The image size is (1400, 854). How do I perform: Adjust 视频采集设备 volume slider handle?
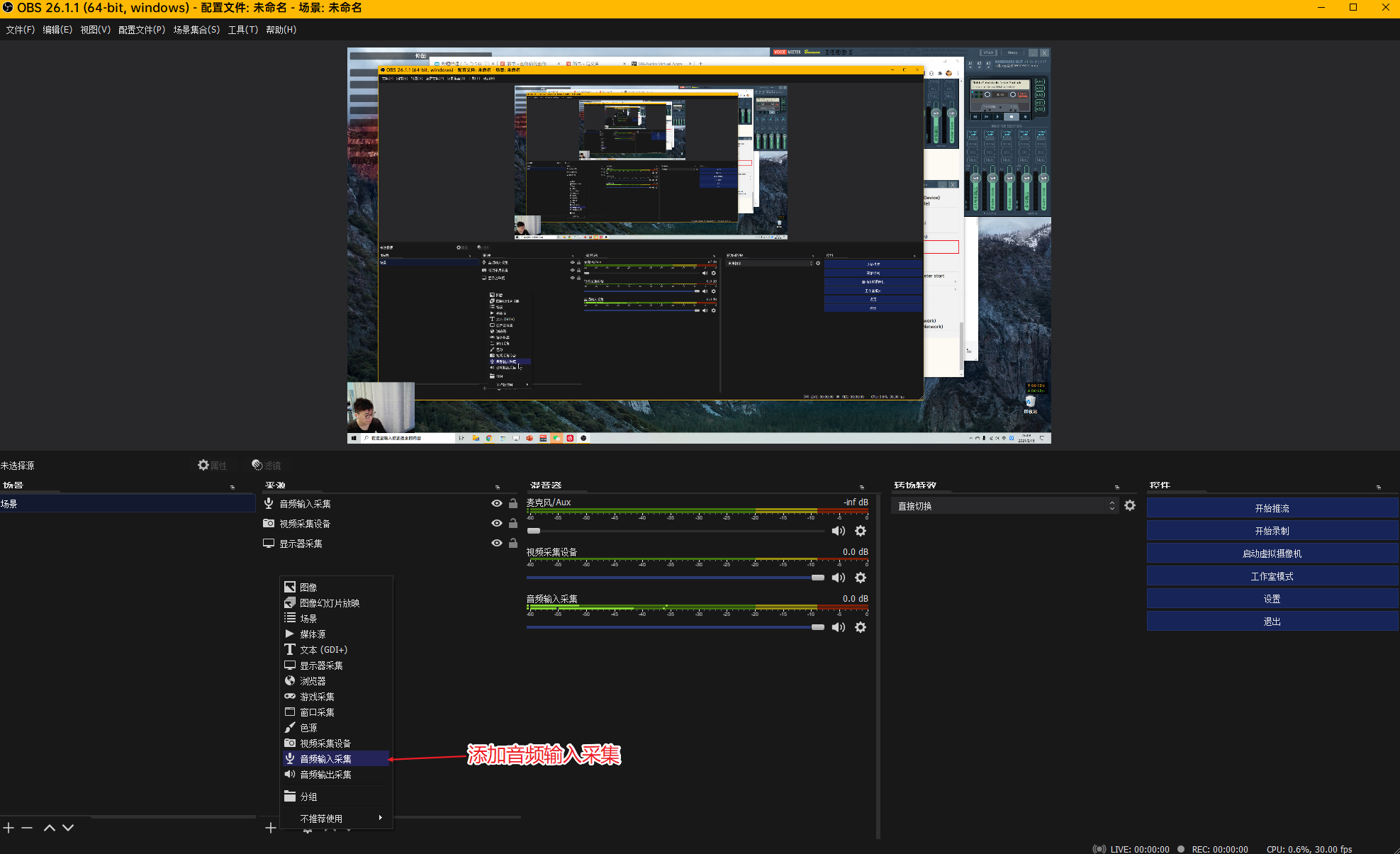point(817,578)
